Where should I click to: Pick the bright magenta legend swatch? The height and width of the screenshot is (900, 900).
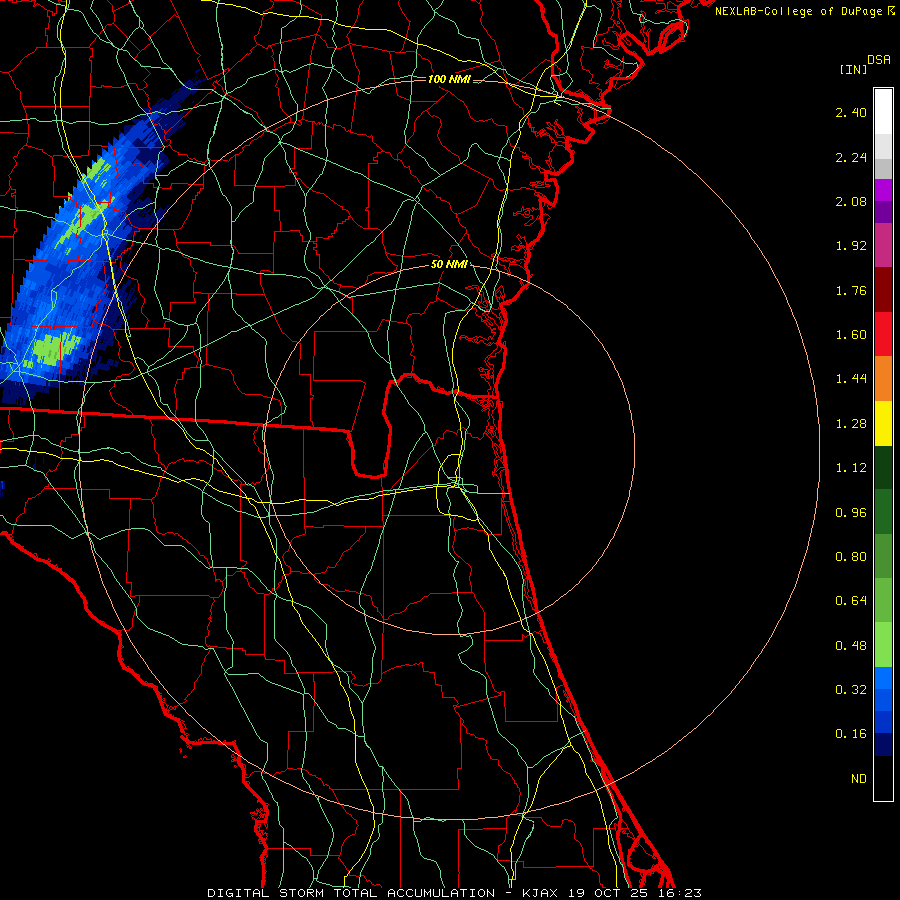tap(883, 190)
